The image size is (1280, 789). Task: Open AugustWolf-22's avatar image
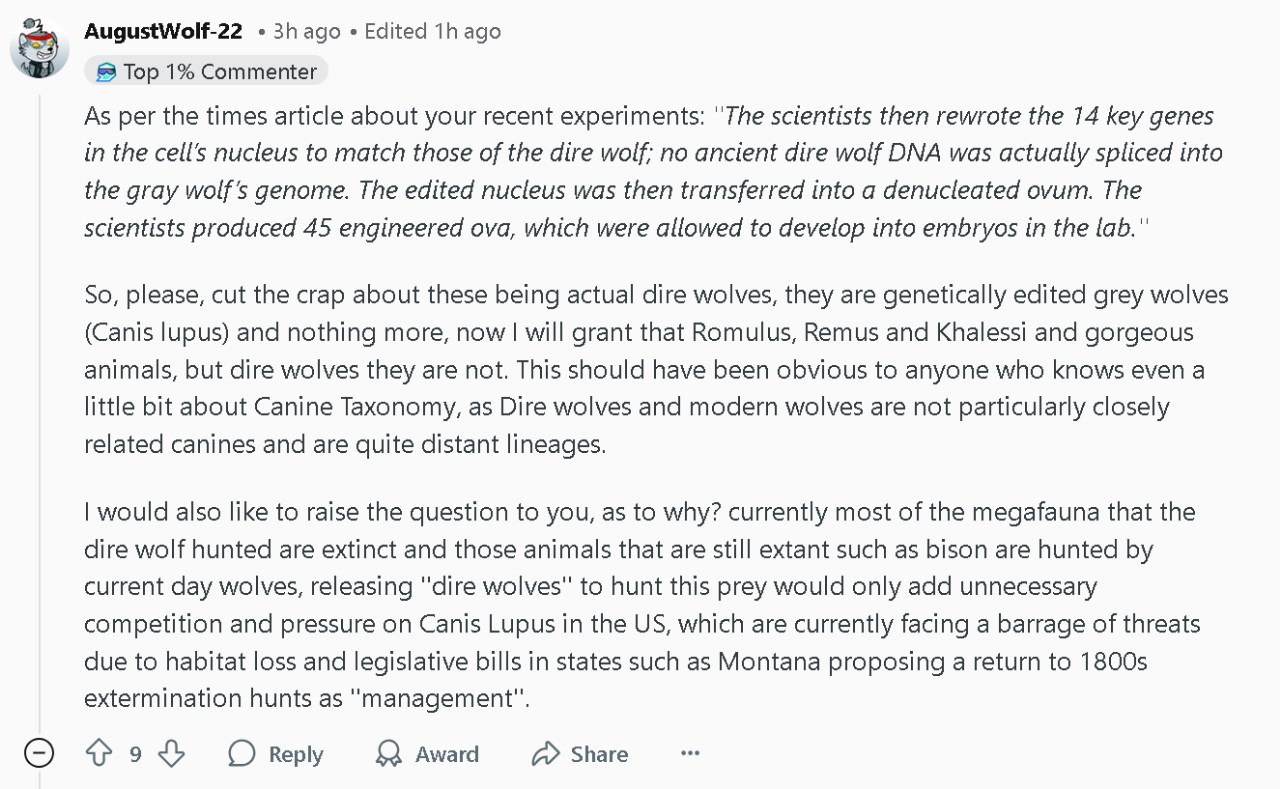point(39,47)
